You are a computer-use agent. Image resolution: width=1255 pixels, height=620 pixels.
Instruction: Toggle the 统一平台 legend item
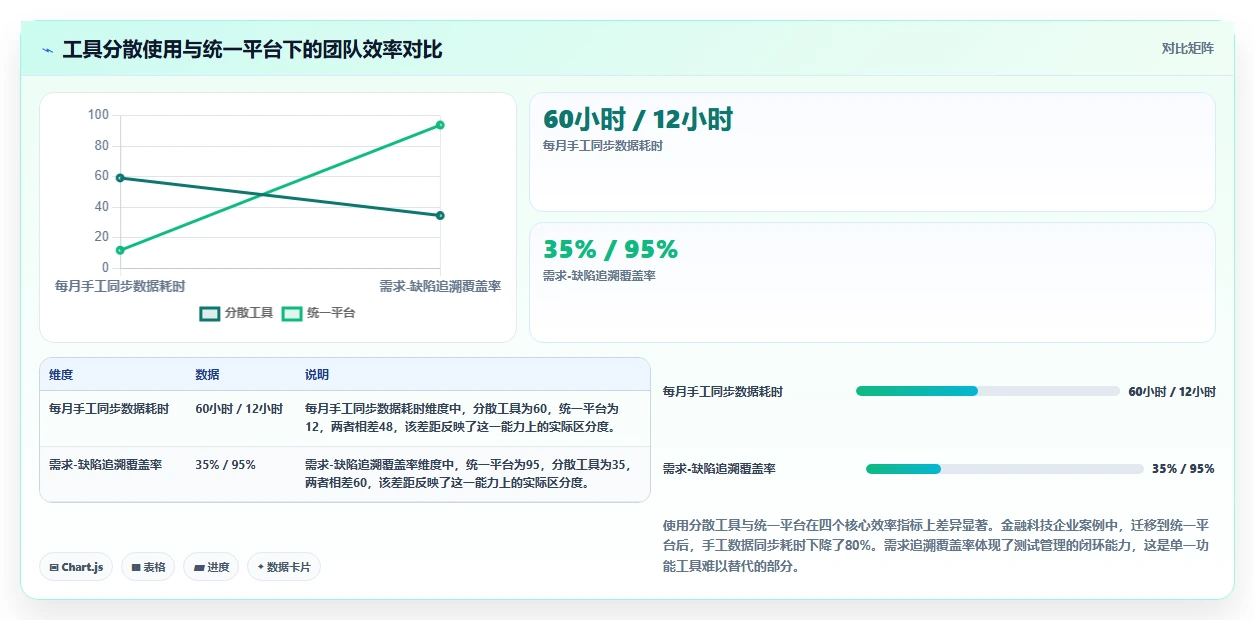click(x=318, y=313)
